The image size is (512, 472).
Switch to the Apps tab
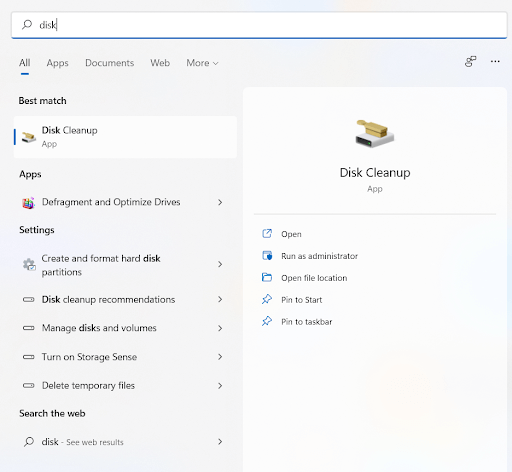click(57, 63)
